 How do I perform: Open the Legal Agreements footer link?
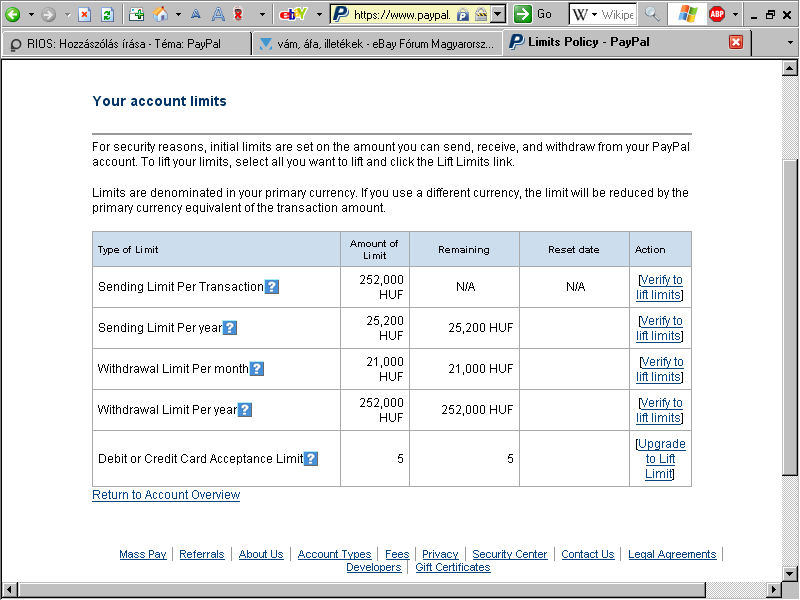click(672, 554)
